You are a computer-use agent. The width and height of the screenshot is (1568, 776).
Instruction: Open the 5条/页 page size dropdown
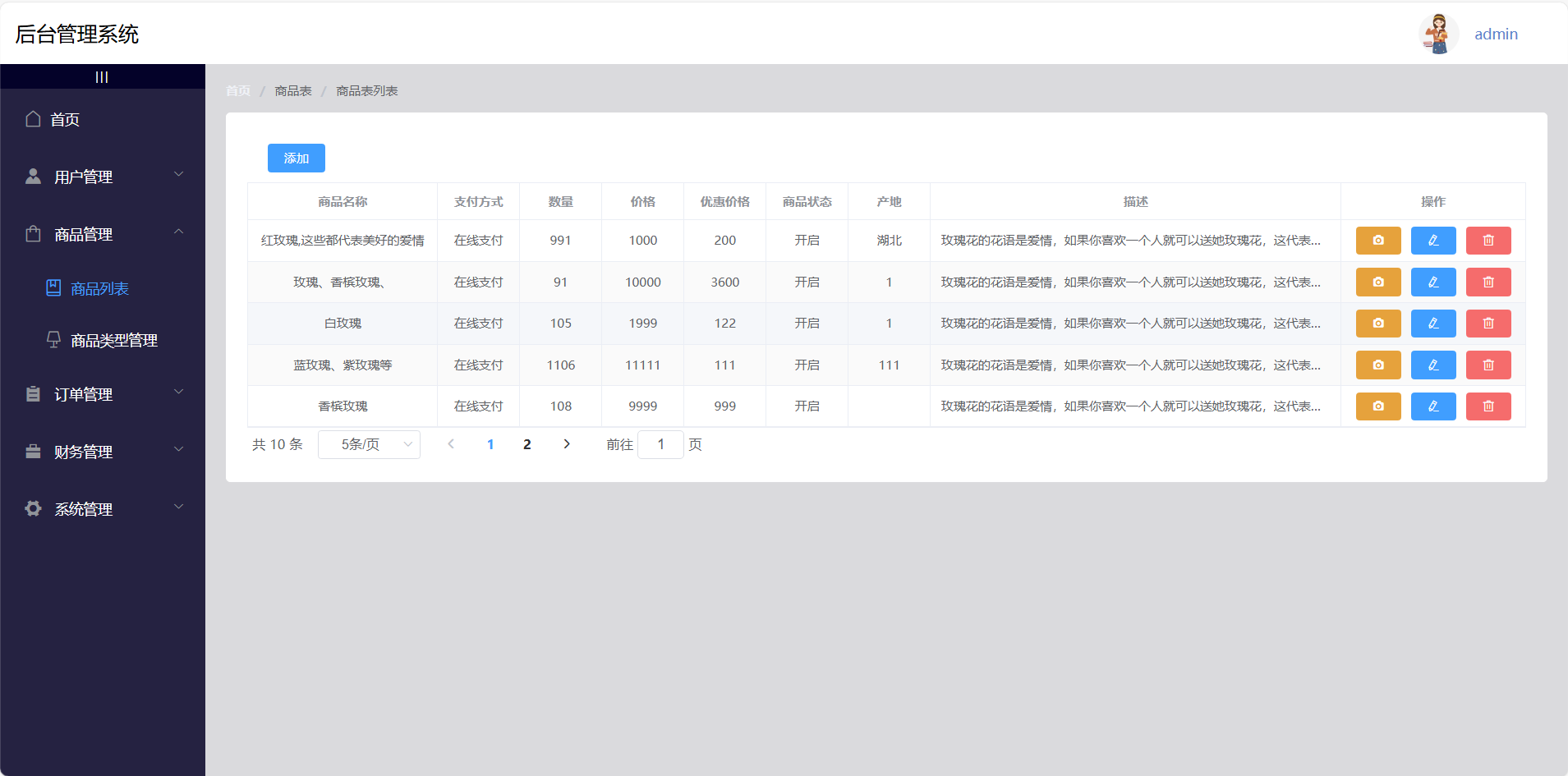369,444
